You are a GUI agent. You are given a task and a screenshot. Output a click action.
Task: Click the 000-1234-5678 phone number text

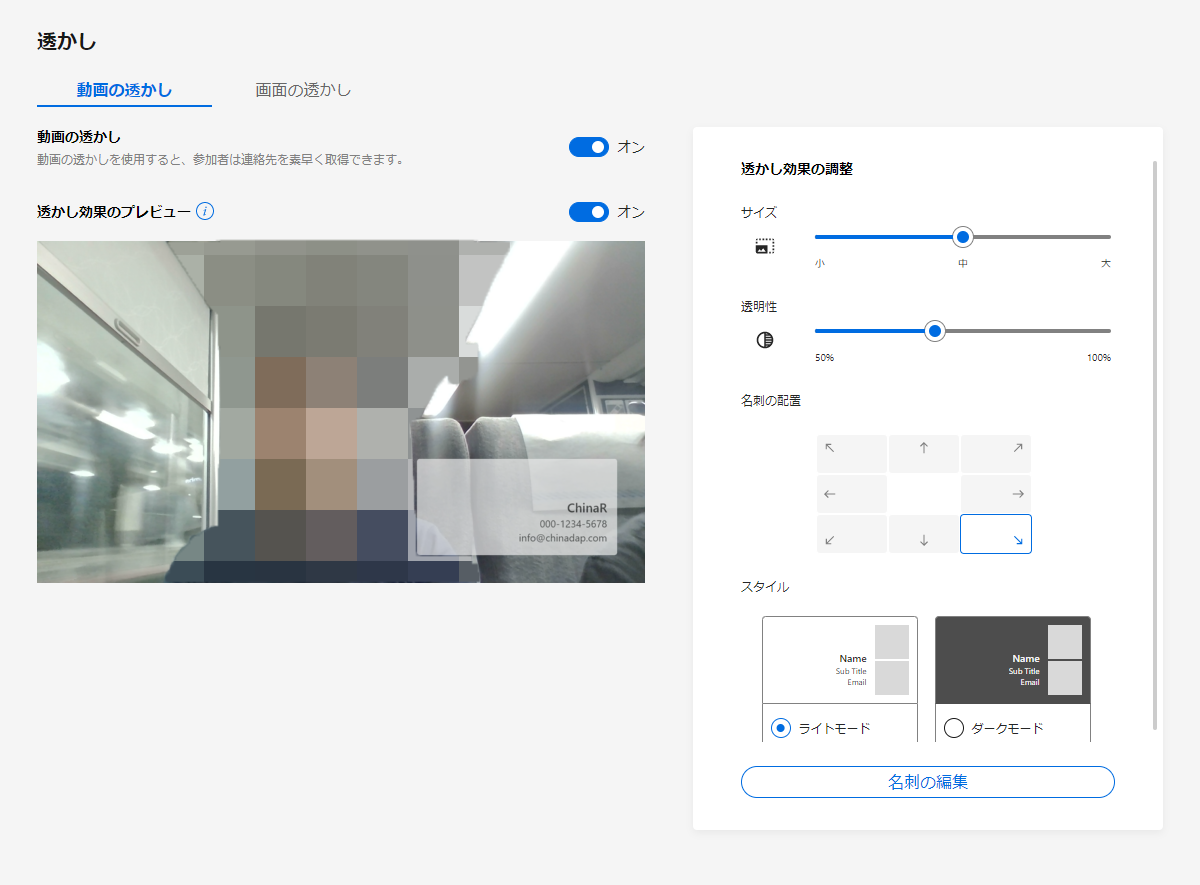click(x=573, y=524)
